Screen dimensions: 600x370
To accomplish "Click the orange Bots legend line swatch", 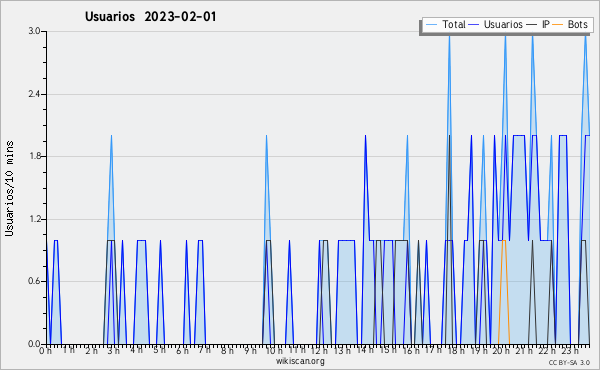I will pyautogui.click(x=558, y=25).
